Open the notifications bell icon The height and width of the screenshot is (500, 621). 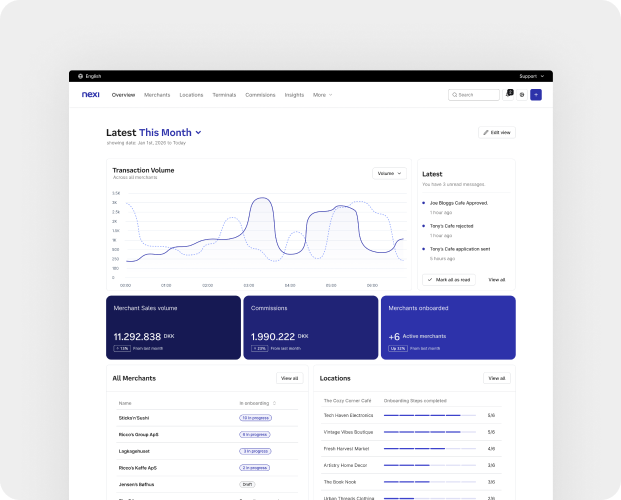point(508,95)
